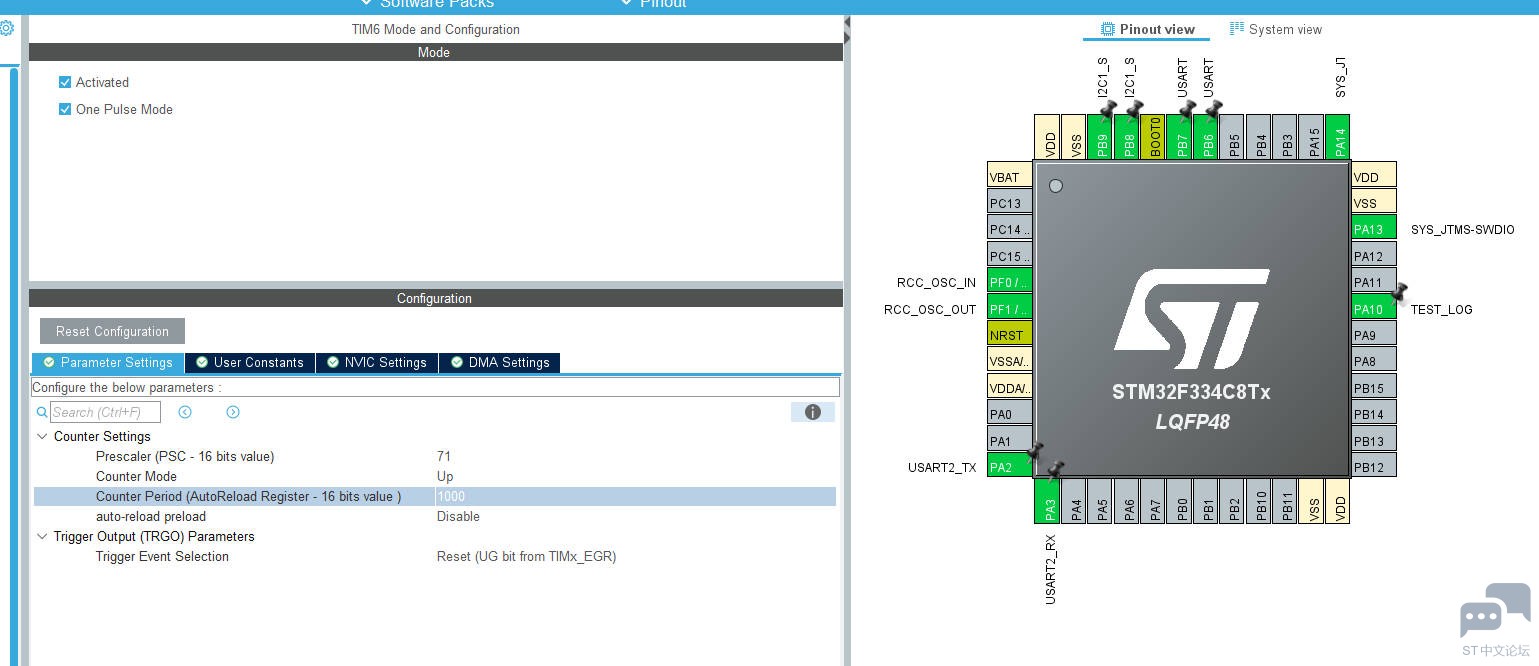The height and width of the screenshot is (666, 1539).
Task: Switch to Pinout view
Action: point(1147,29)
